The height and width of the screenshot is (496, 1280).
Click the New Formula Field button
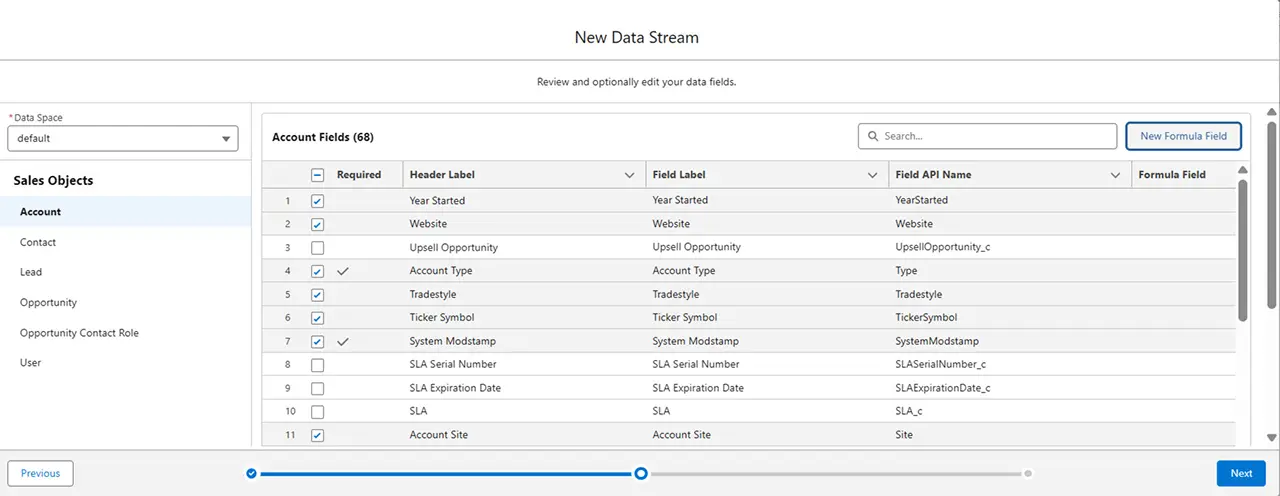pos(1183,136)
